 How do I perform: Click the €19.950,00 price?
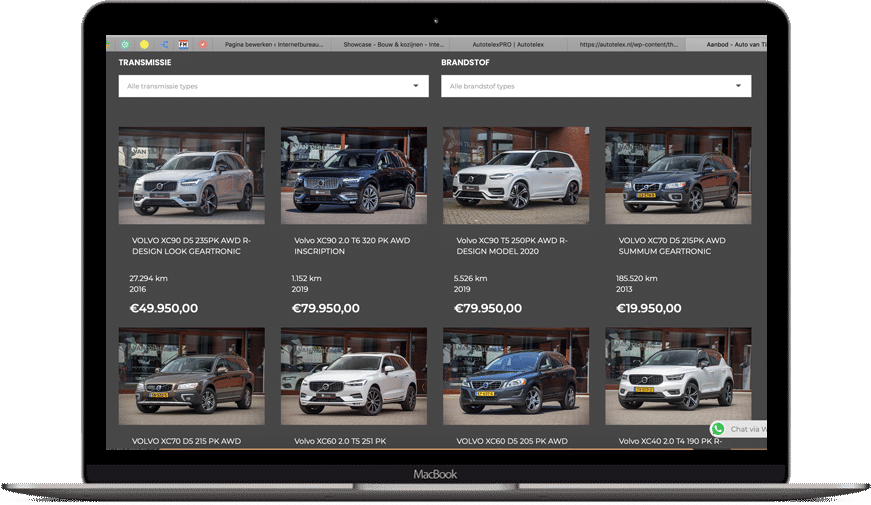648,308
